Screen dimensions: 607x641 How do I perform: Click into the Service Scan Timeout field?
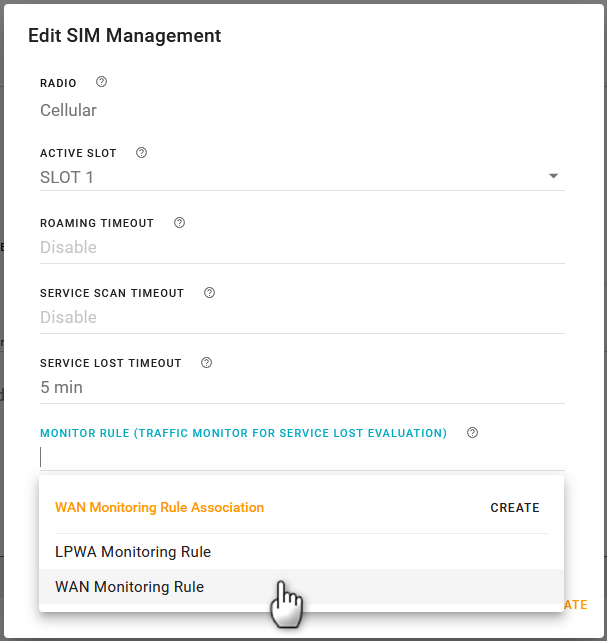pos(300,317)
